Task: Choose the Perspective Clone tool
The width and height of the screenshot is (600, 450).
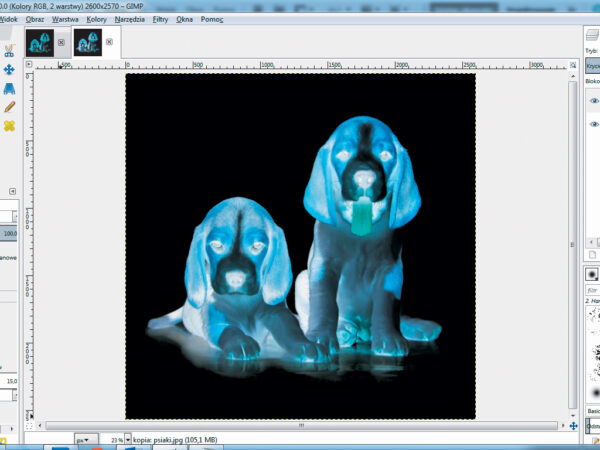Action: [x=9, y=88]
